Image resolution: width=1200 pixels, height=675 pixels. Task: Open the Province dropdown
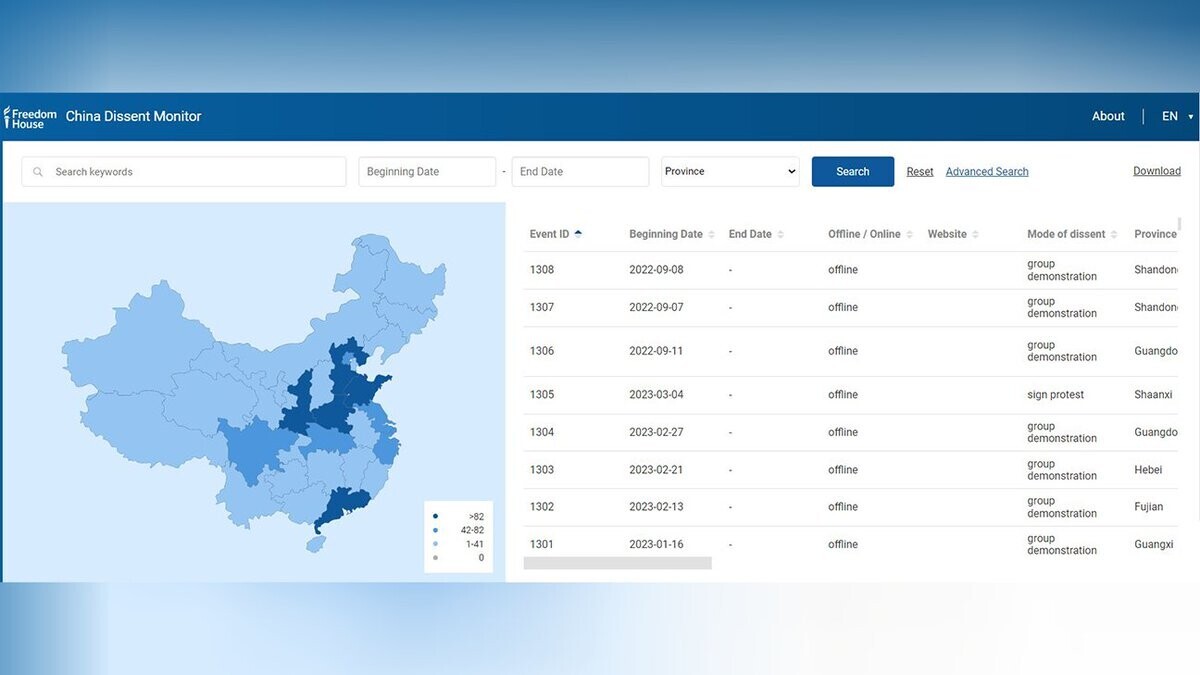tap(730, 172)
